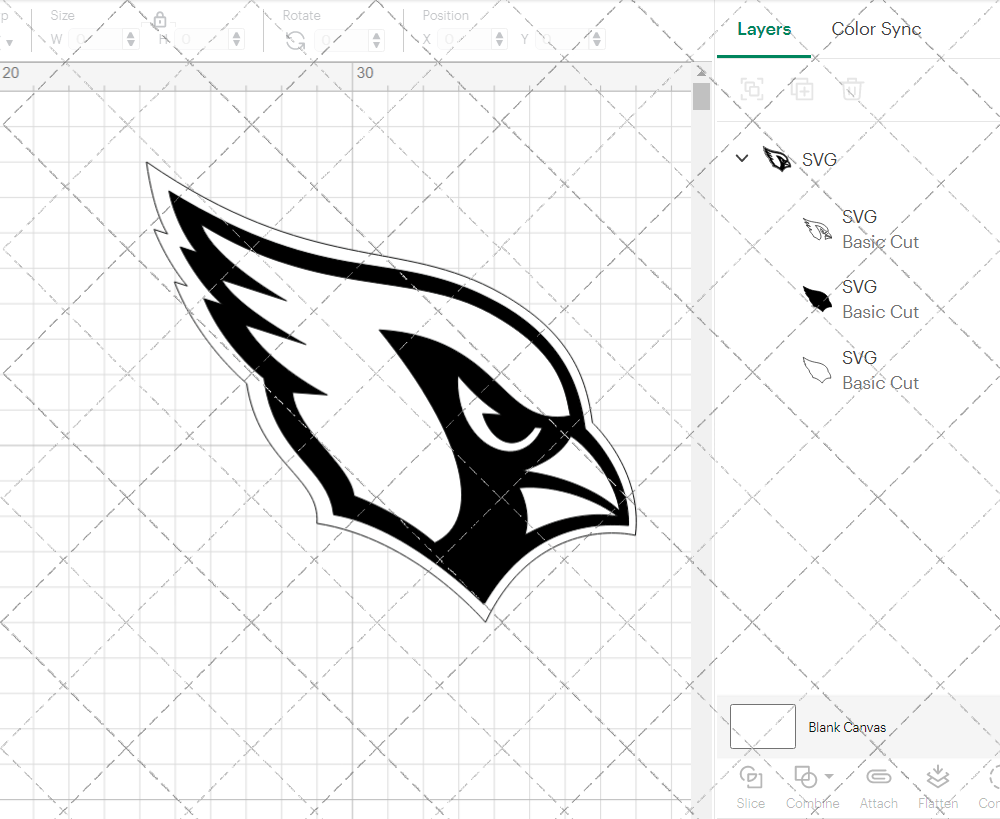Click the Attach paperclip icon
Screen dimensions: 1000x819
coord(878,777)
